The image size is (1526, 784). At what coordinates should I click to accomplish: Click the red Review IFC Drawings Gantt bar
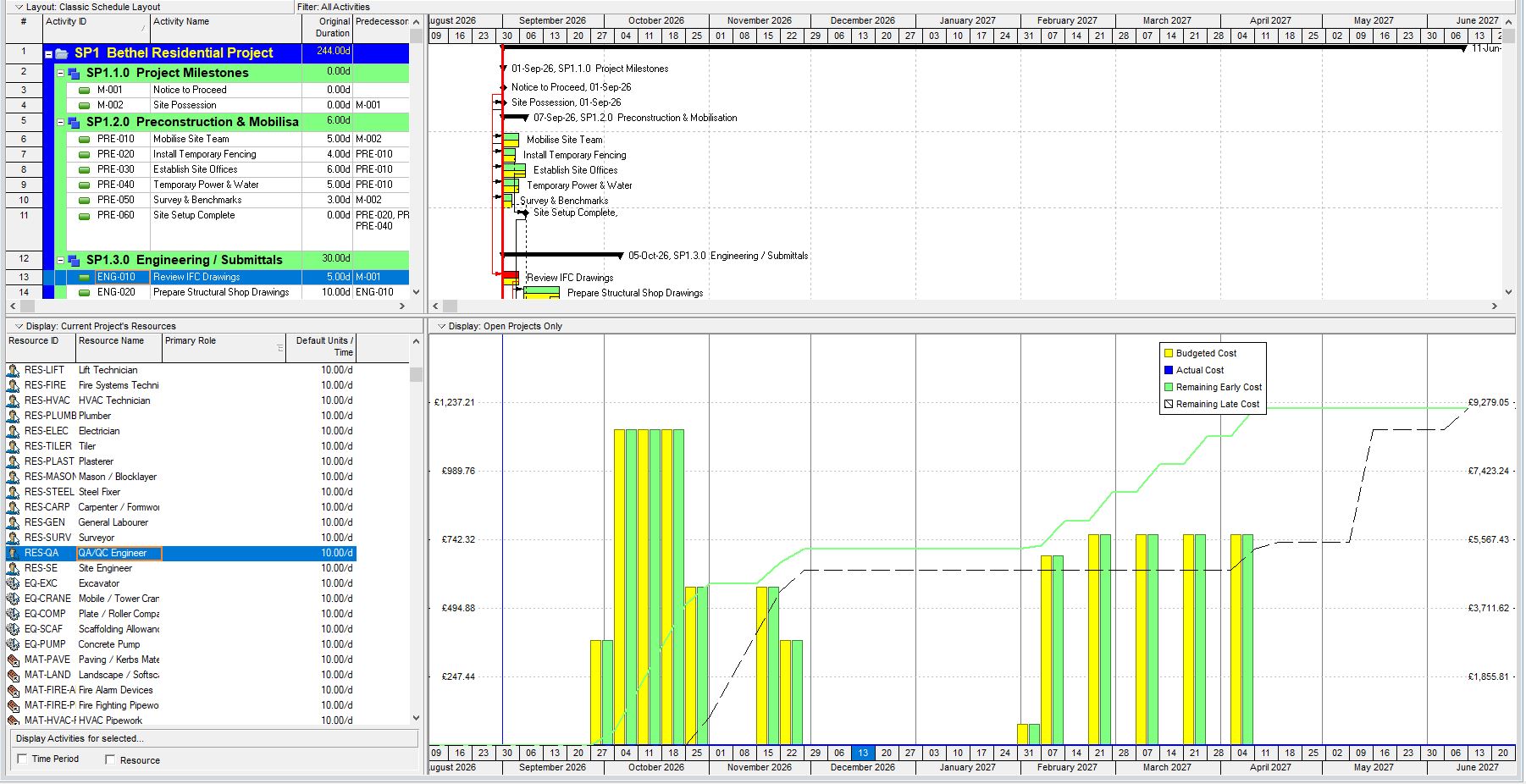click(511, 275)
